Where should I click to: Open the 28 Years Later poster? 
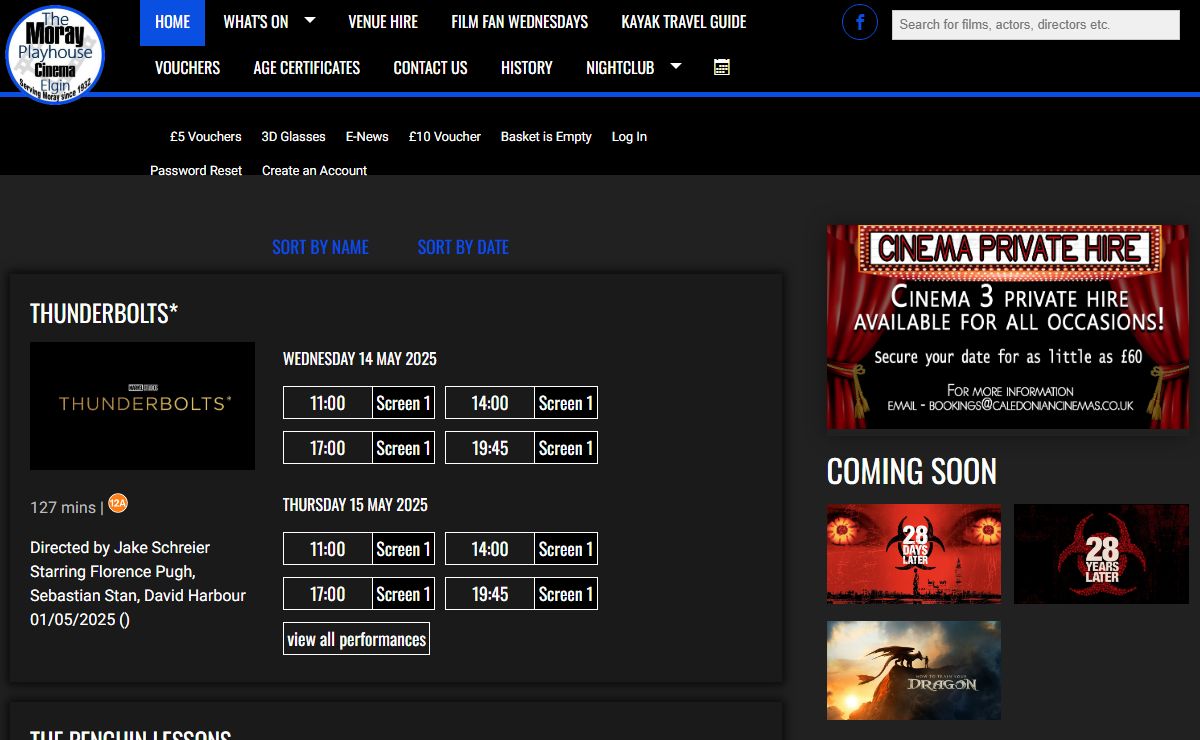click(1101, 554)
